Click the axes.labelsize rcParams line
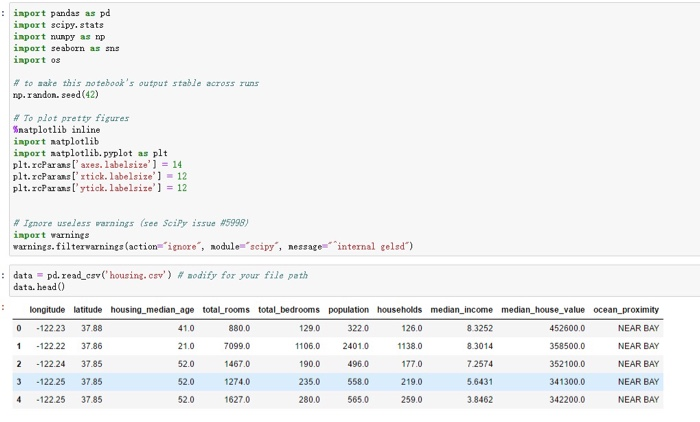700x422 pixels. tap(97, 165)
